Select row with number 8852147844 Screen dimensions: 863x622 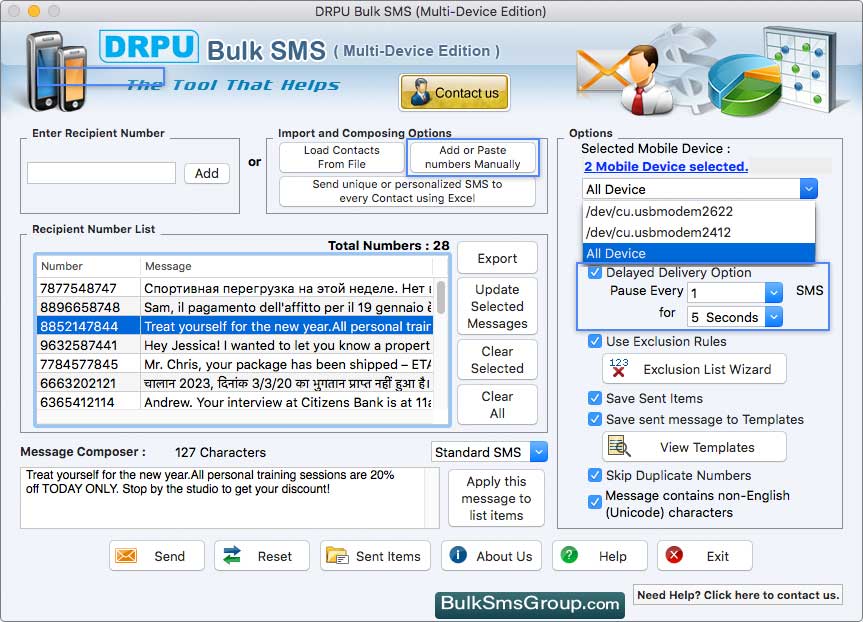pyautogui.click(x=236, y=326)
